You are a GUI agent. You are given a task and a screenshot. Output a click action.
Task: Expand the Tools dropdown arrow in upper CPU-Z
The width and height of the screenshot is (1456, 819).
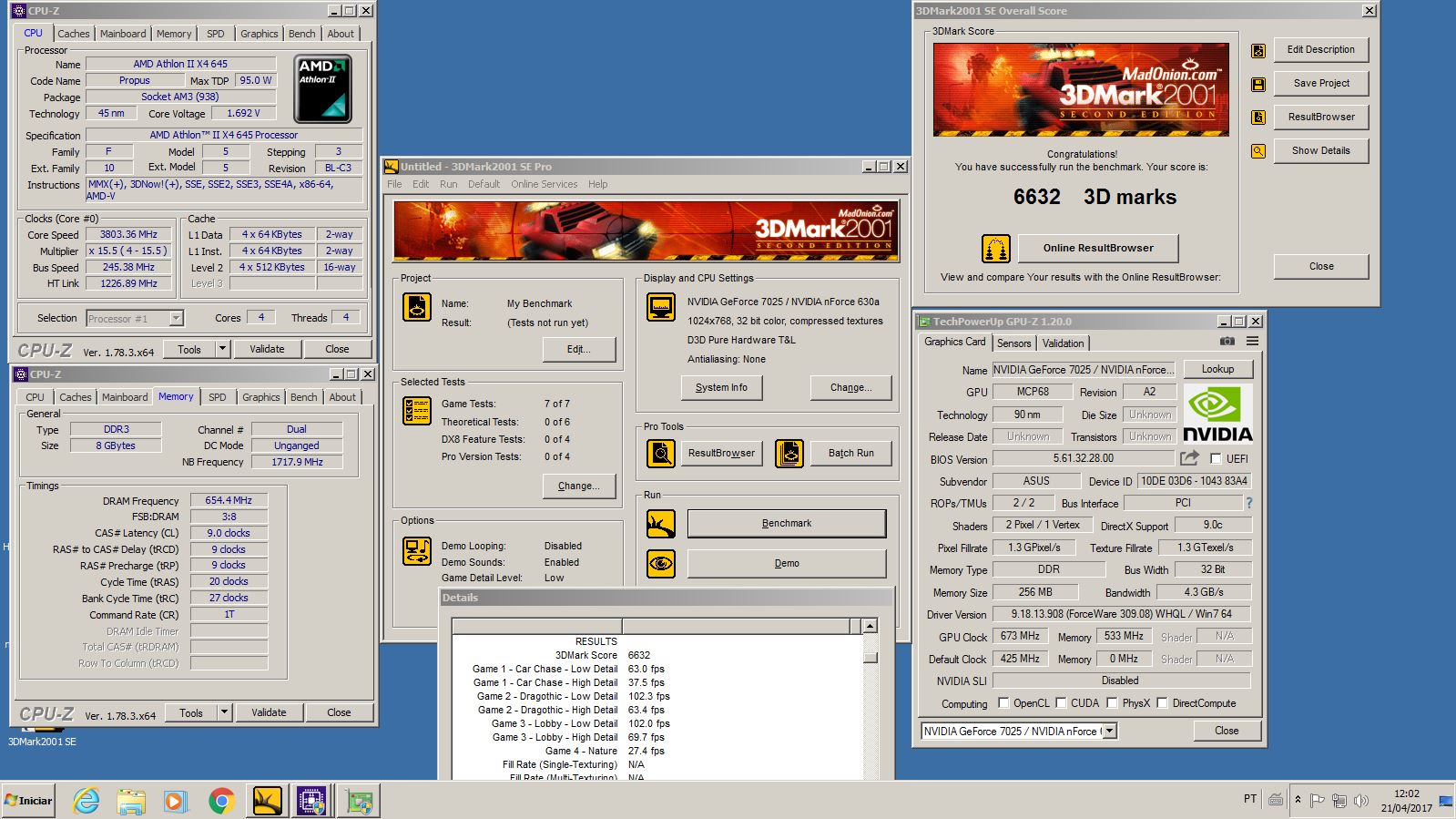tap(222, 349)
